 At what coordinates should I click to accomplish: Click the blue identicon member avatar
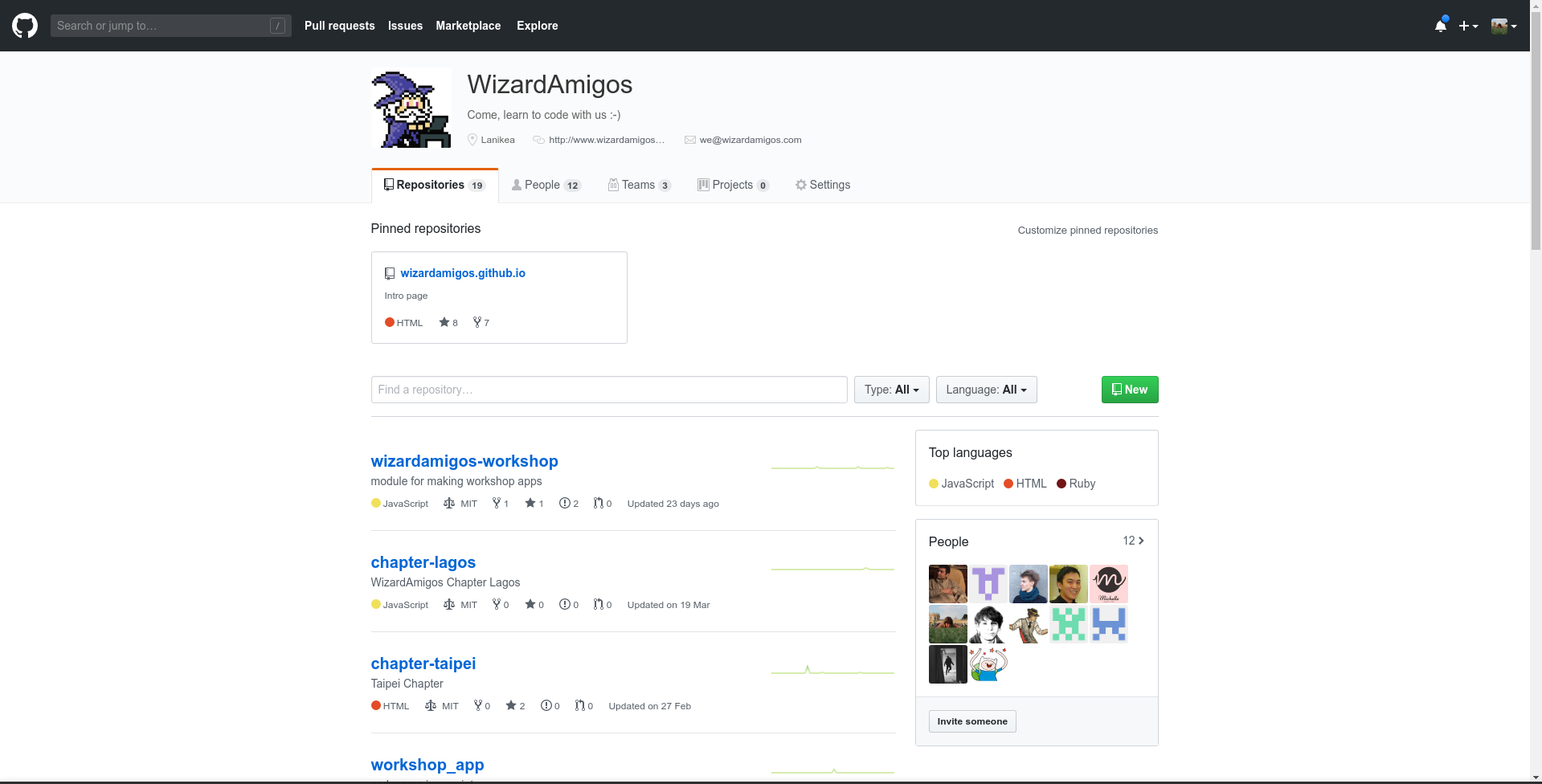point(1109,624)
